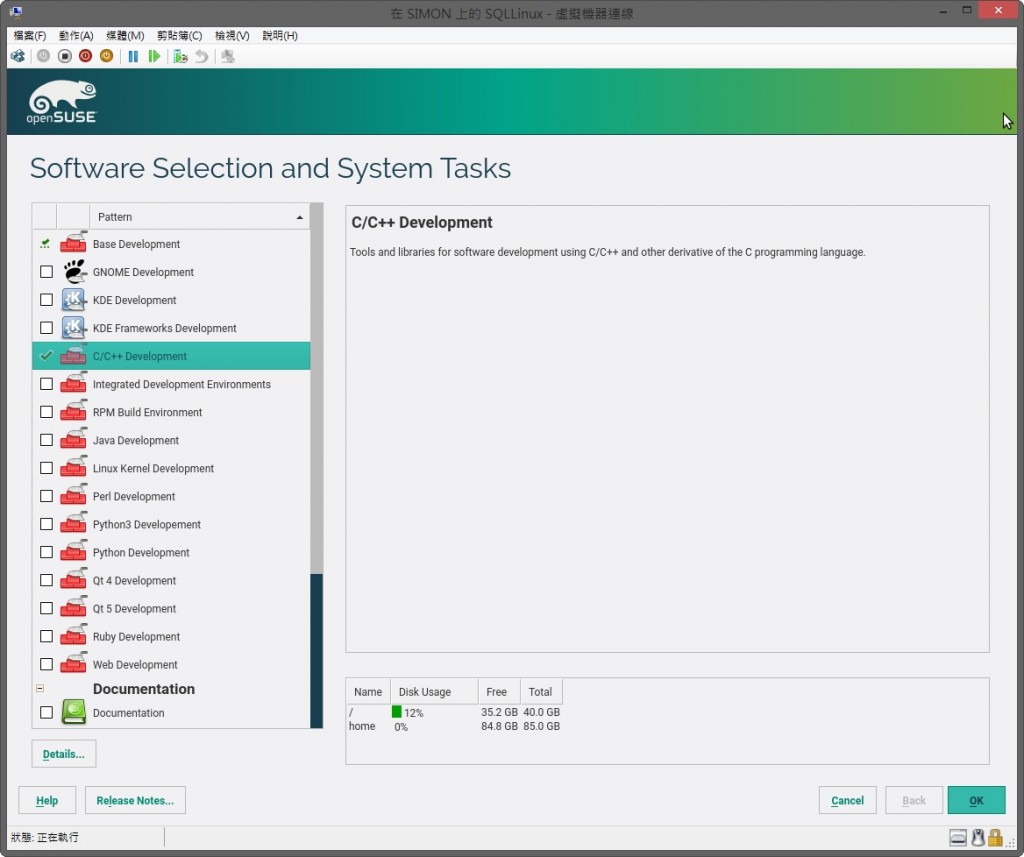The image size is (1024, 857).
Task: Open the 說明(H) menu
Action: tap(280, 35)
